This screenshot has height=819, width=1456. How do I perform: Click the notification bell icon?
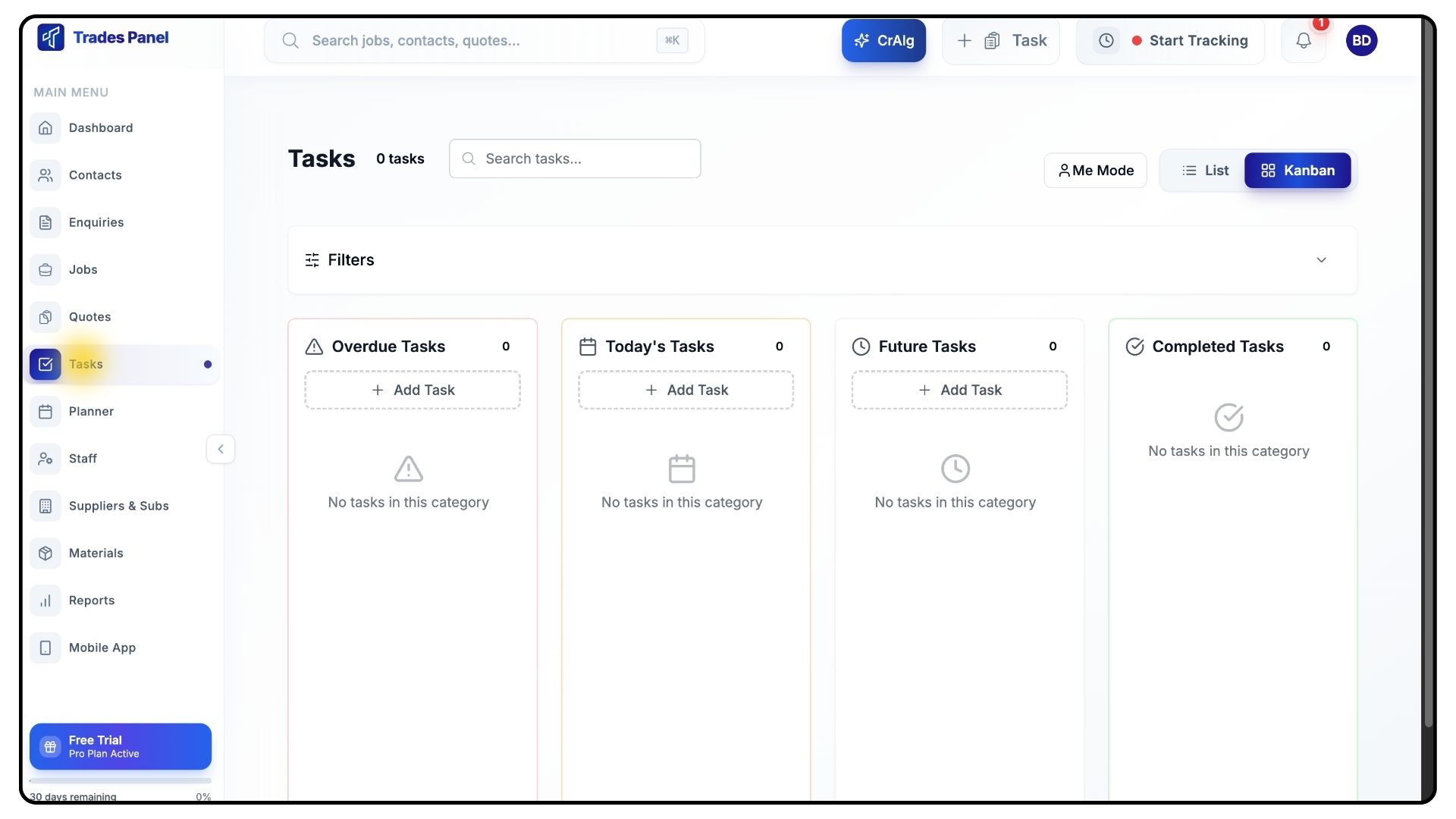(1303, 41)
